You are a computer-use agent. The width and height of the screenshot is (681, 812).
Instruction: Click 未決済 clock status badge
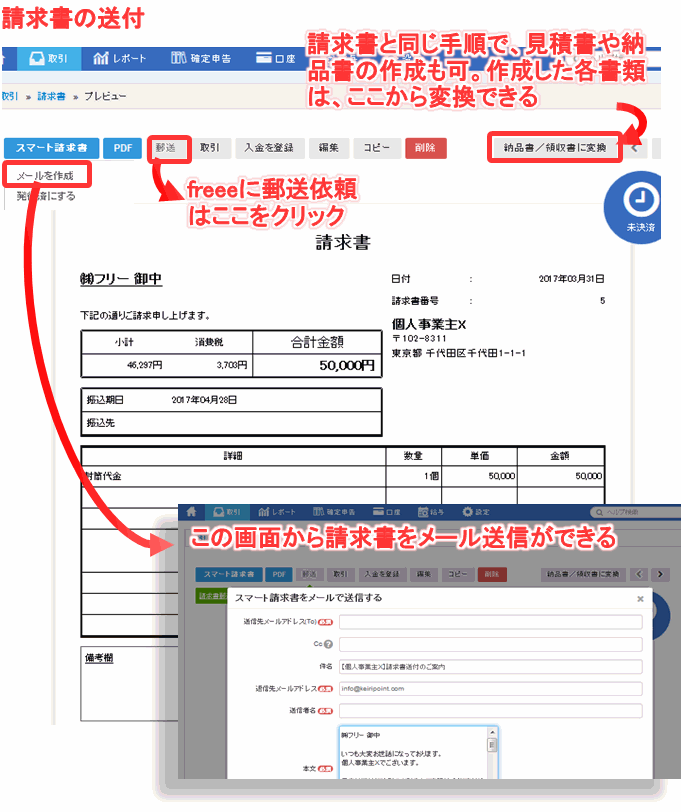[634, 208]
